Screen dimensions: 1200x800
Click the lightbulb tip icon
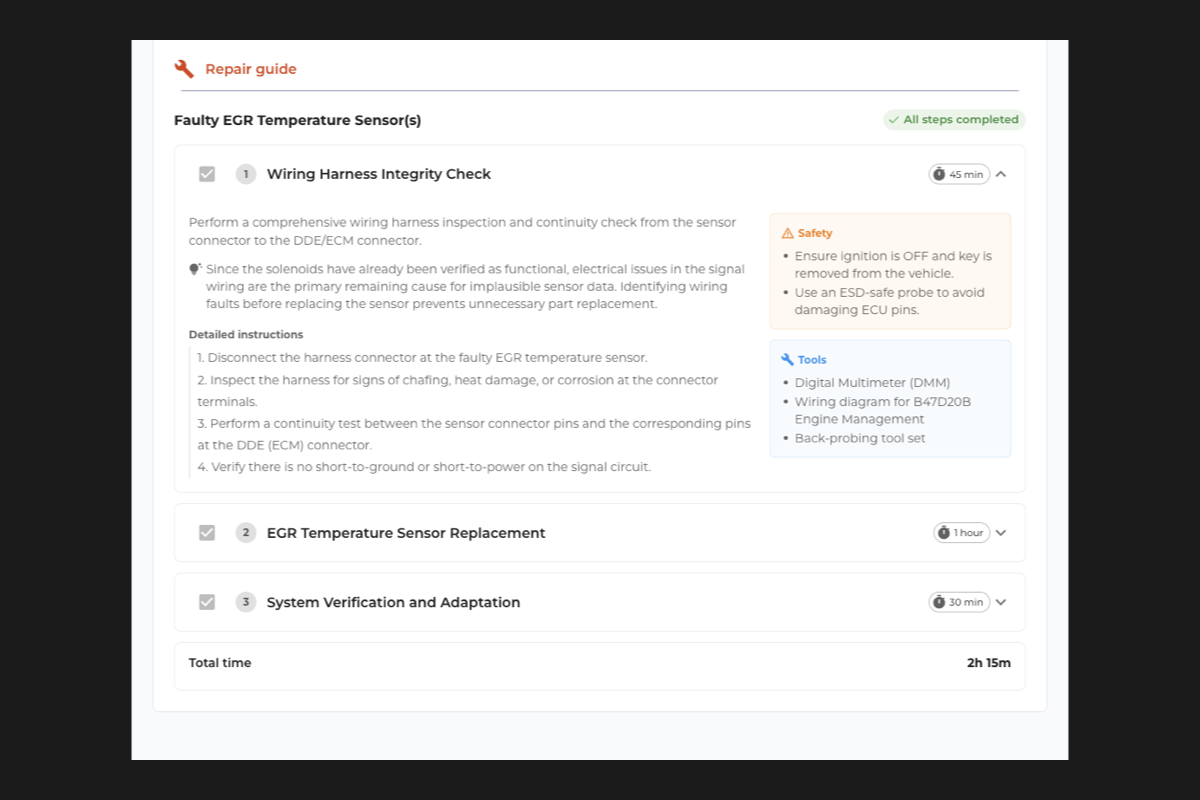click(195, 269)
